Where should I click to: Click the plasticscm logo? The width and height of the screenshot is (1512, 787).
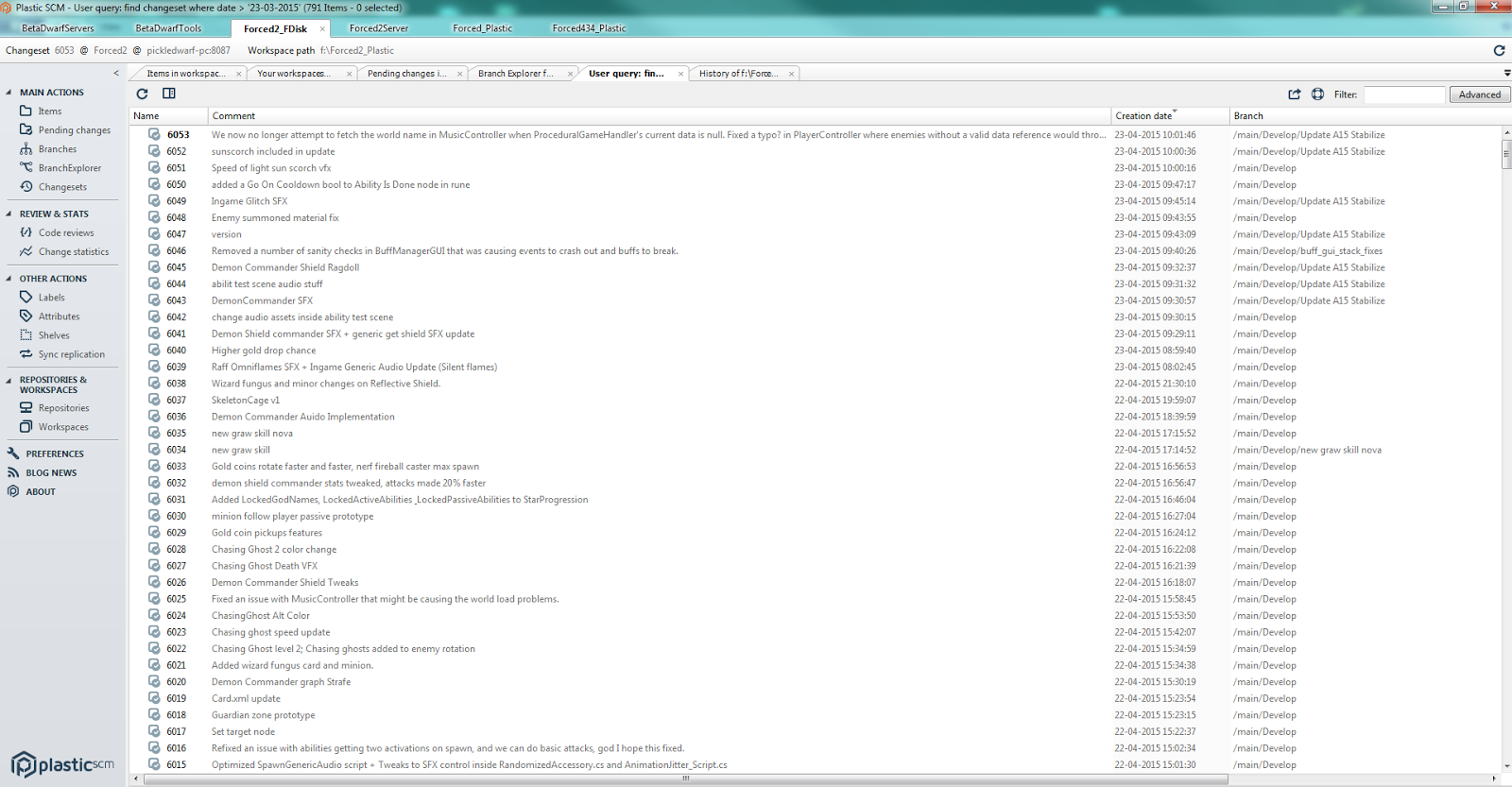click(x=62, y=763)
